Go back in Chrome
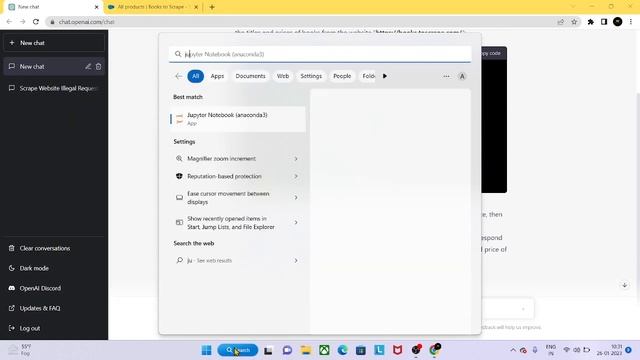This screenshot has height=360, width=640. [9, 22]
